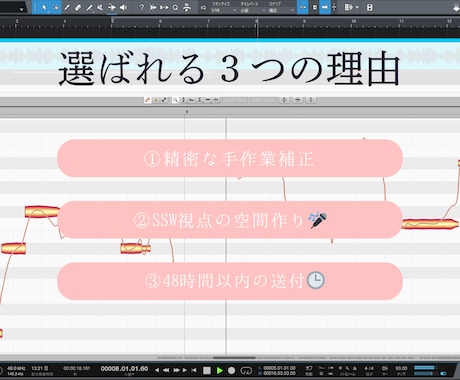Click the leftmost transport arrow button
The image size is (460, 380).
pyautogui.click(x=157, y=370)
